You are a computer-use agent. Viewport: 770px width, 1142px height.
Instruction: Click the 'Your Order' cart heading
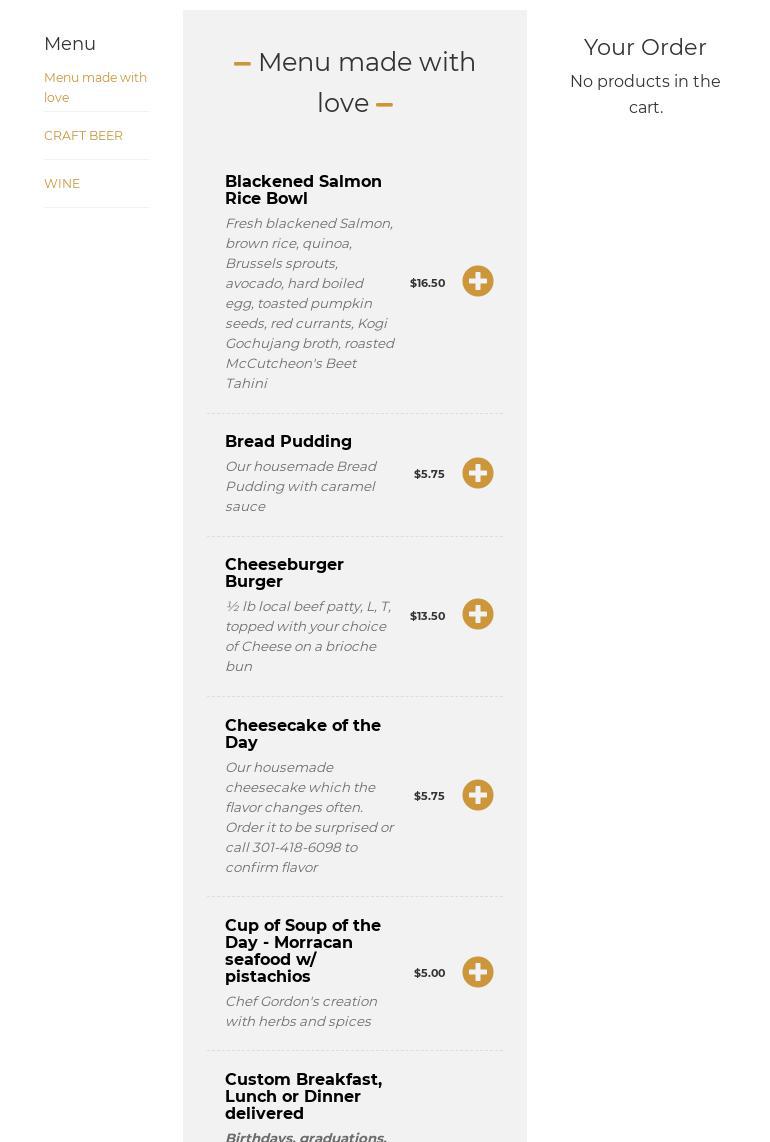coord(644,47)
